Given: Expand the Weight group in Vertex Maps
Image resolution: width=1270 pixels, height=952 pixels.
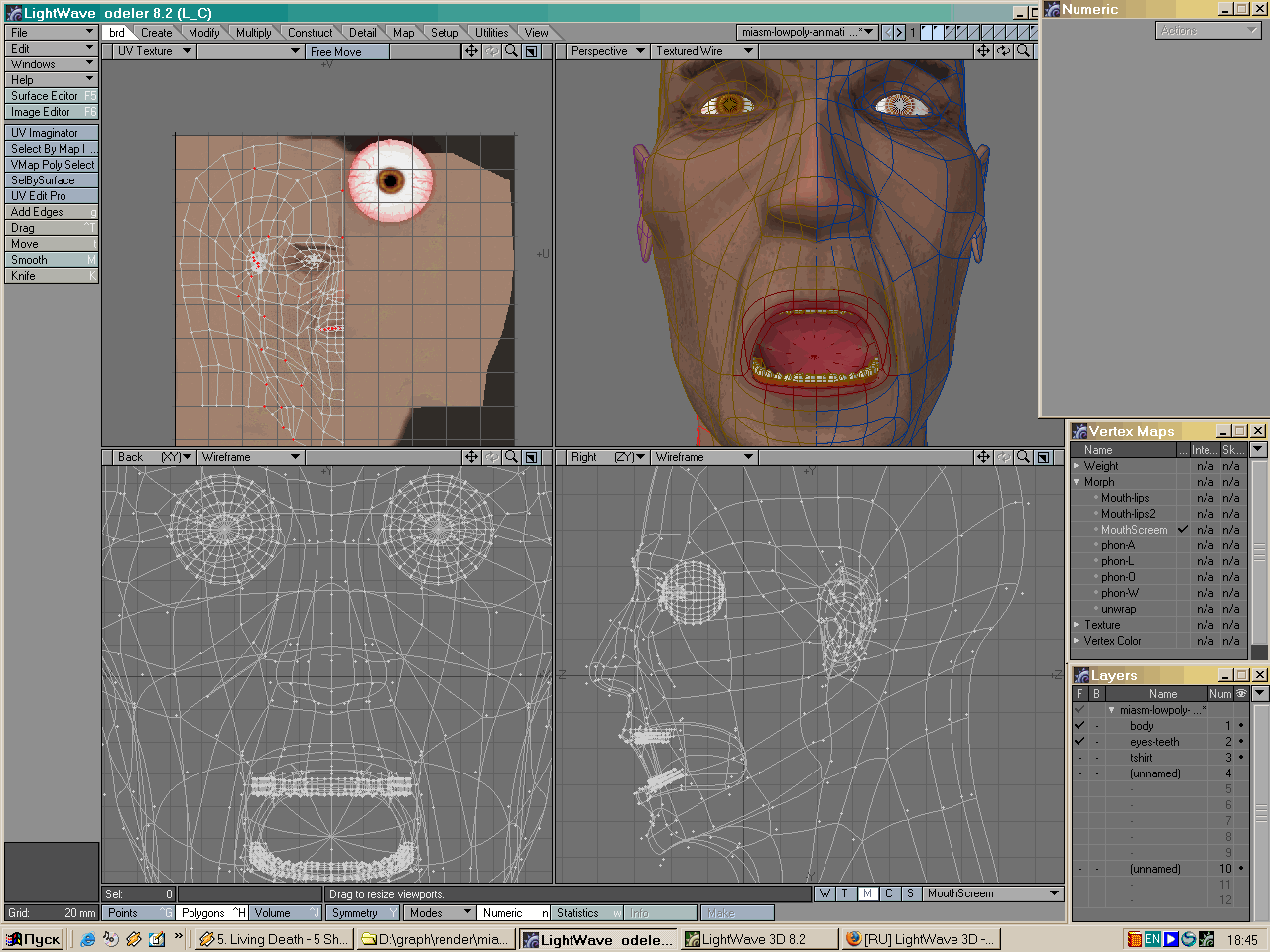Looking at the screenshot, I should (1077, 466).
